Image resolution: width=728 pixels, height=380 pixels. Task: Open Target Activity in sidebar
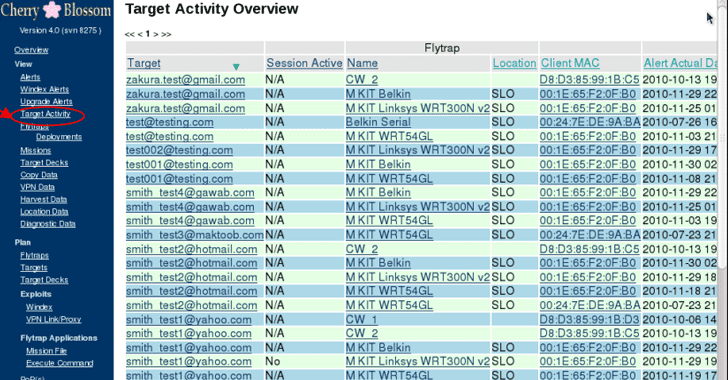46,114
